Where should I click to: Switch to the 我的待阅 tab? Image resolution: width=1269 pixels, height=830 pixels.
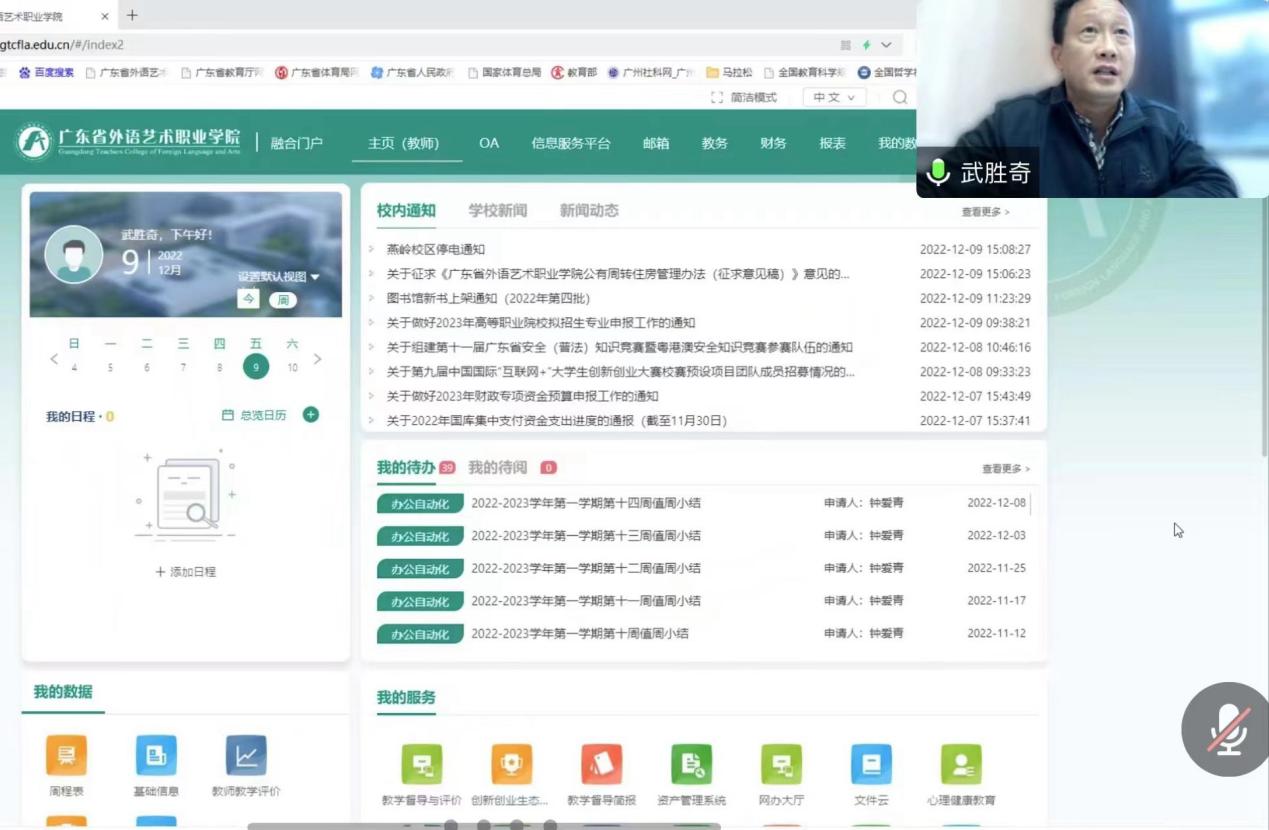(497, 467)
